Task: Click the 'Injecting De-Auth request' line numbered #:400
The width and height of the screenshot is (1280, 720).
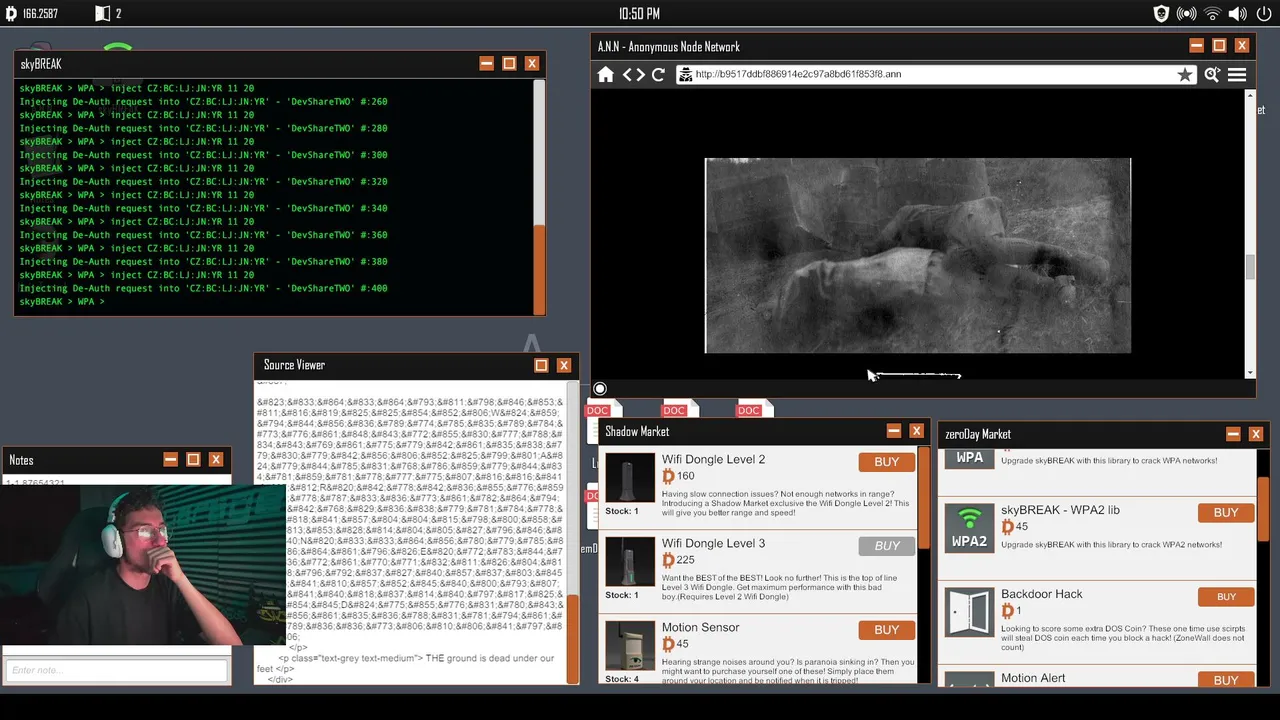Action: pos(203,288)
